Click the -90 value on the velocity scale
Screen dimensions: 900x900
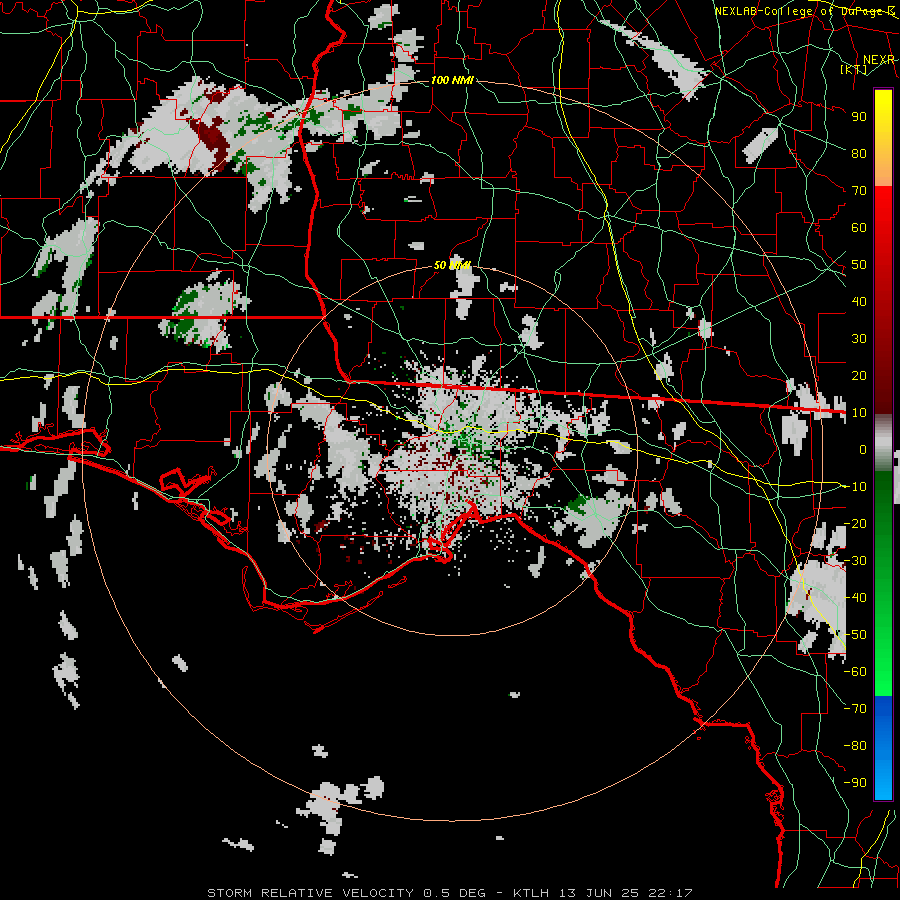coord(855,782)
